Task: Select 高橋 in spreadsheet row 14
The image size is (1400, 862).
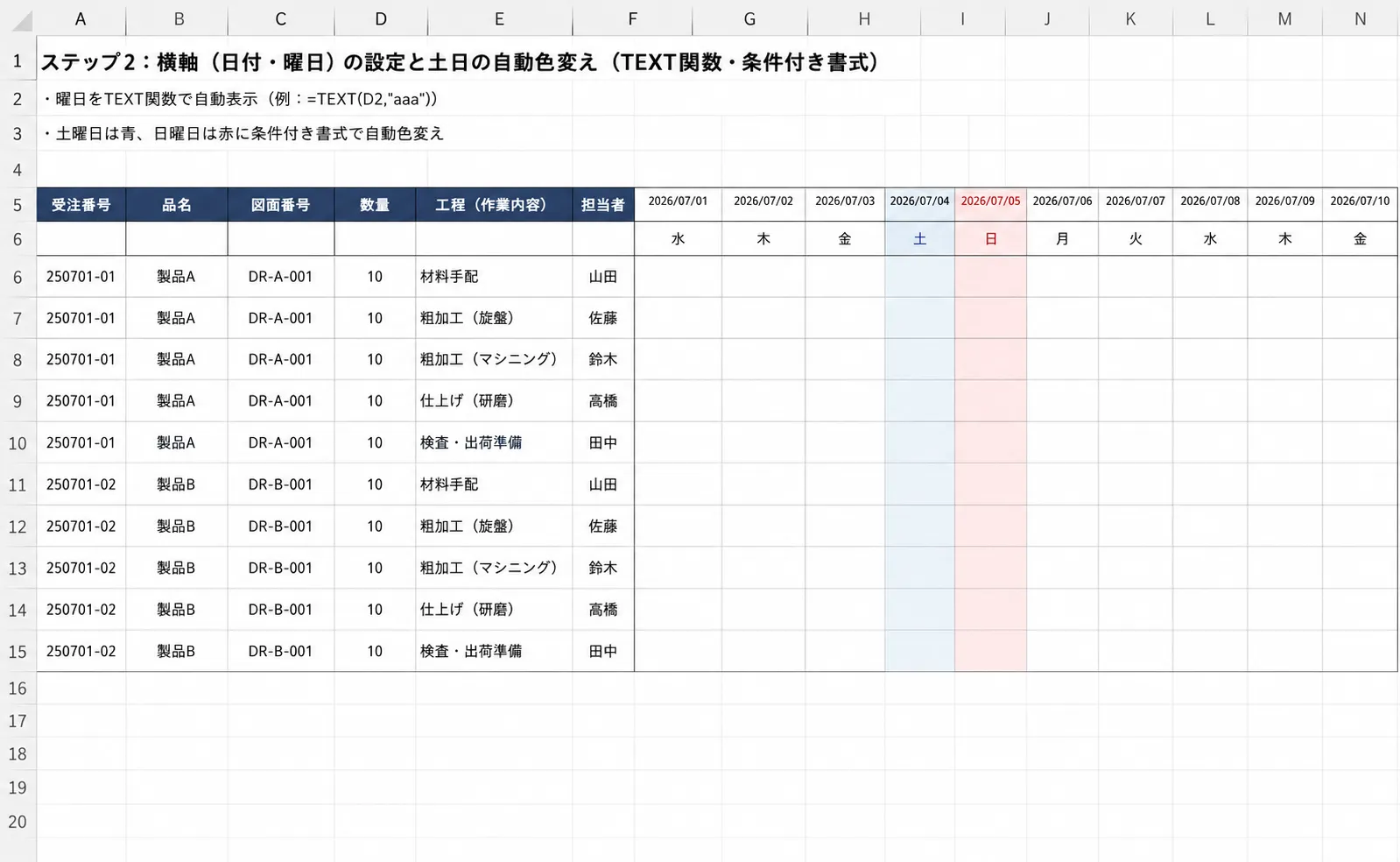Action: (x=603, y=610)
